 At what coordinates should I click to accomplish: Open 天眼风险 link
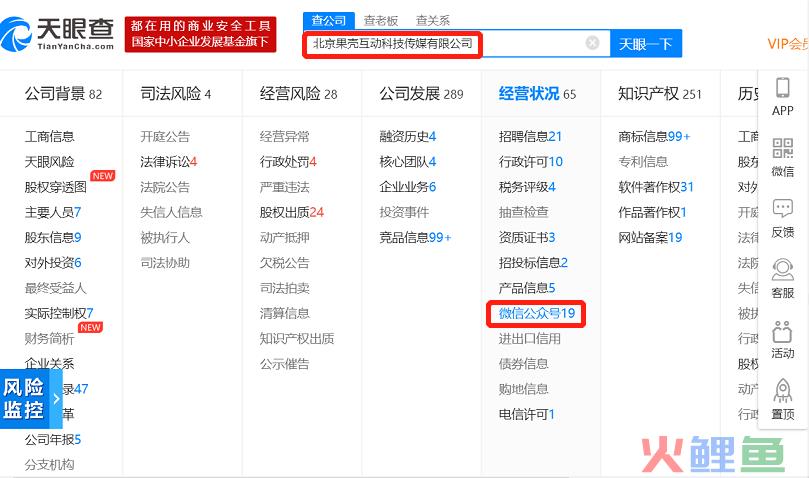(50, 162)
